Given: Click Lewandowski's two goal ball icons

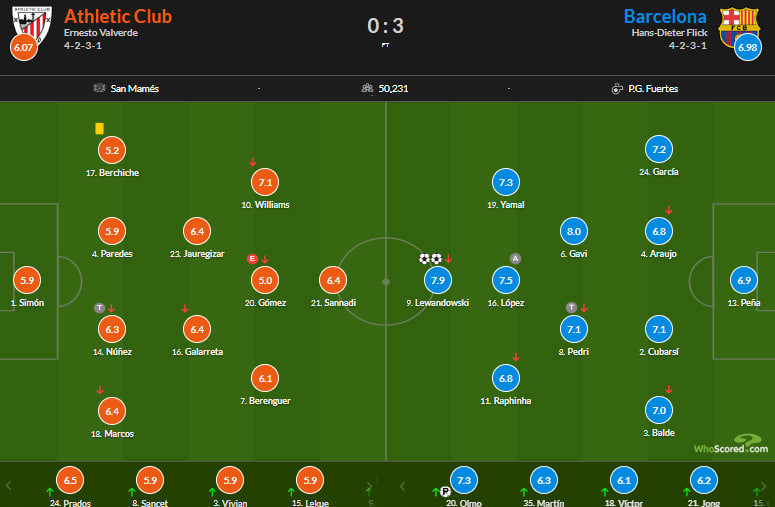Looking at the screenshot, I should tap(430, 258).
